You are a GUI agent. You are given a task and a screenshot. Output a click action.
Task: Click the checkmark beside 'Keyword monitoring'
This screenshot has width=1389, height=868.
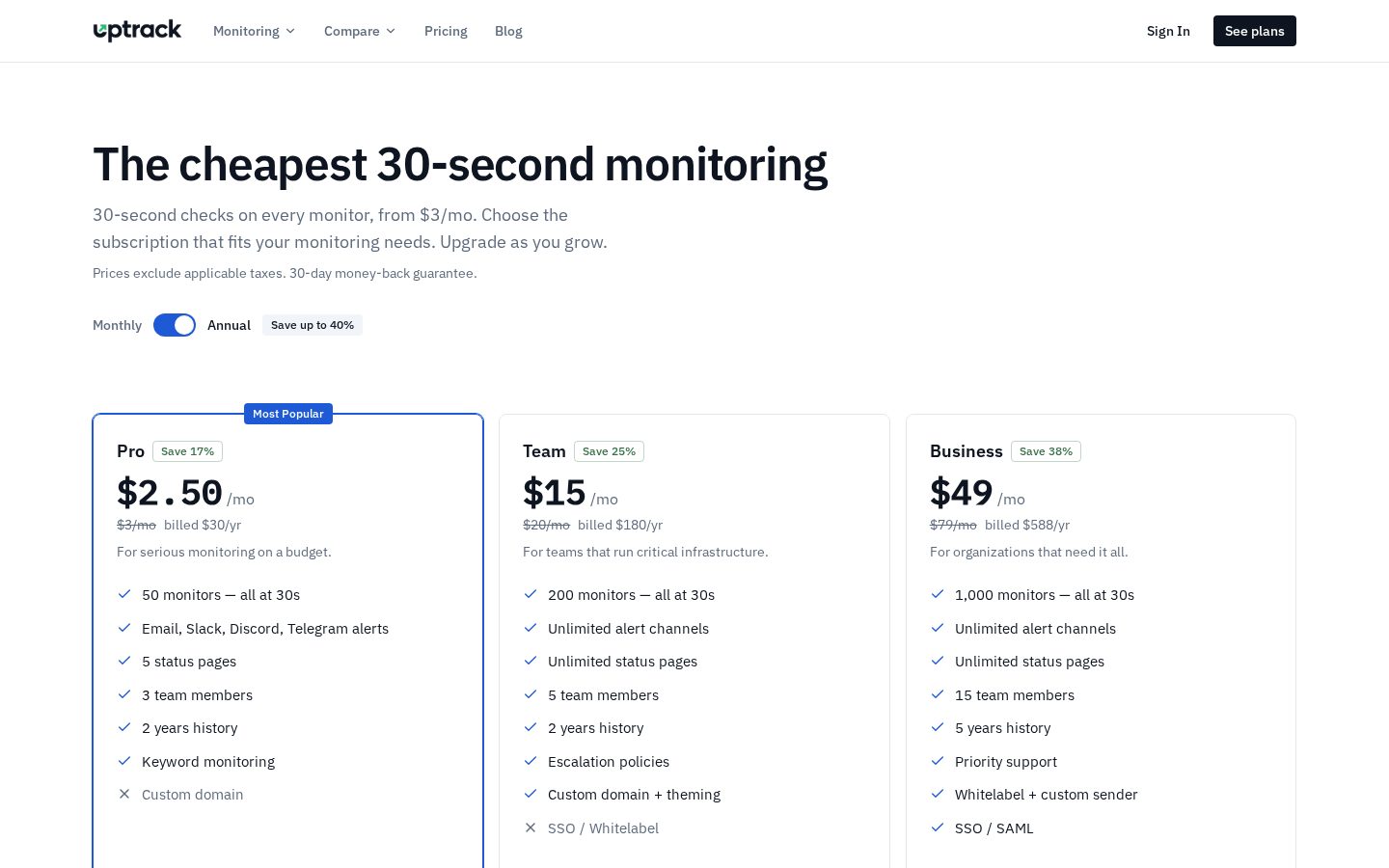coord(124,761)
